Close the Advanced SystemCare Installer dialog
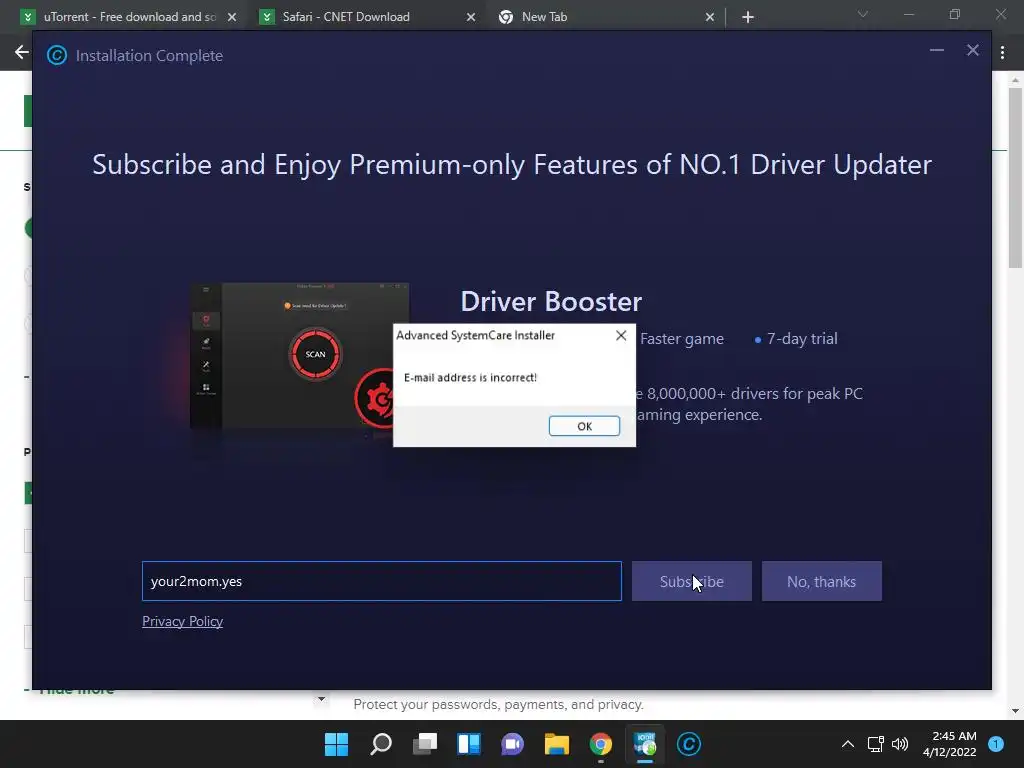Image resolution: width=1024 pixels, height=768 pixels. (621, 335)
